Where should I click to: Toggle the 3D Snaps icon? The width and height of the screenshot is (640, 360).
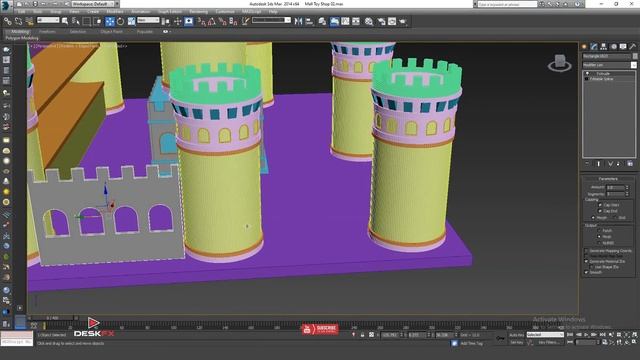tap(202, 21)
